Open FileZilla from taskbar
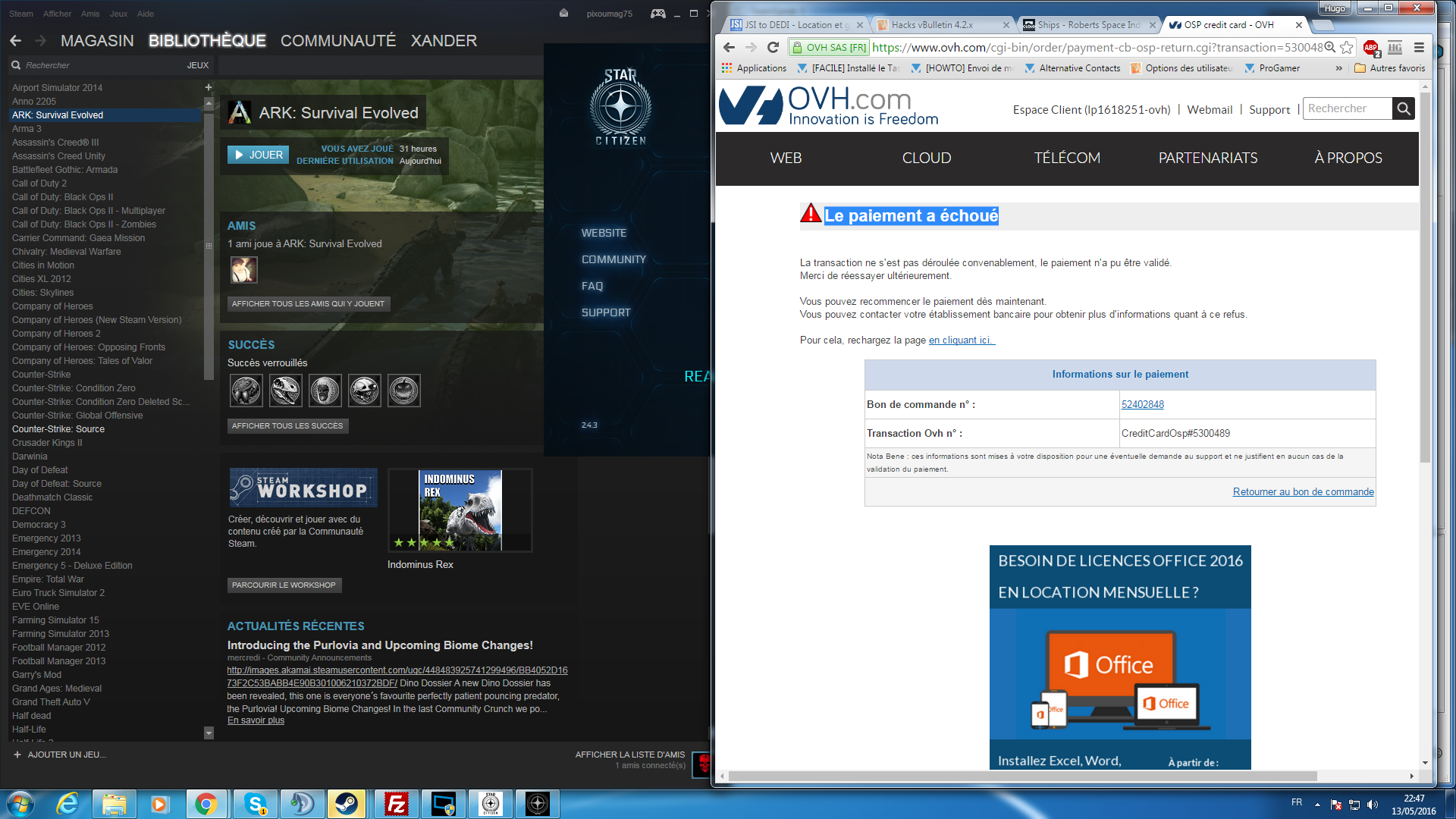The height and width of the screenshot is (819, 1456). click(x=397, y=804)
